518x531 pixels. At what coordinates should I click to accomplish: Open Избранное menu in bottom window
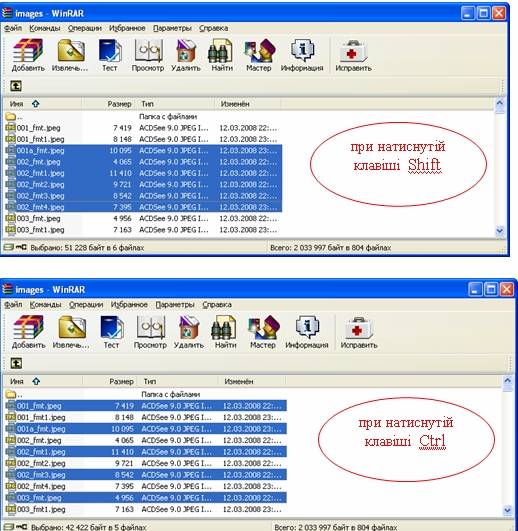pyautogui.click(x=129, y=305)
